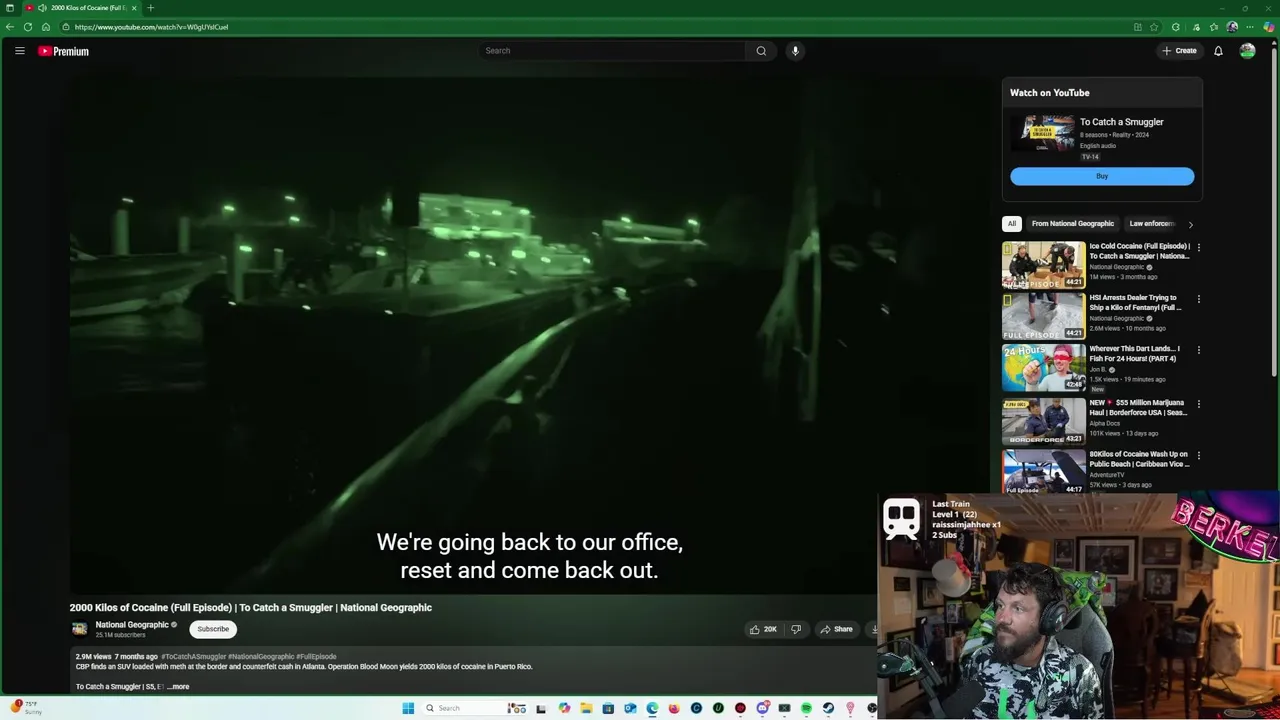Click the To Catch a Smuggler show title

pyautogui.click(x=1122, y=122)
